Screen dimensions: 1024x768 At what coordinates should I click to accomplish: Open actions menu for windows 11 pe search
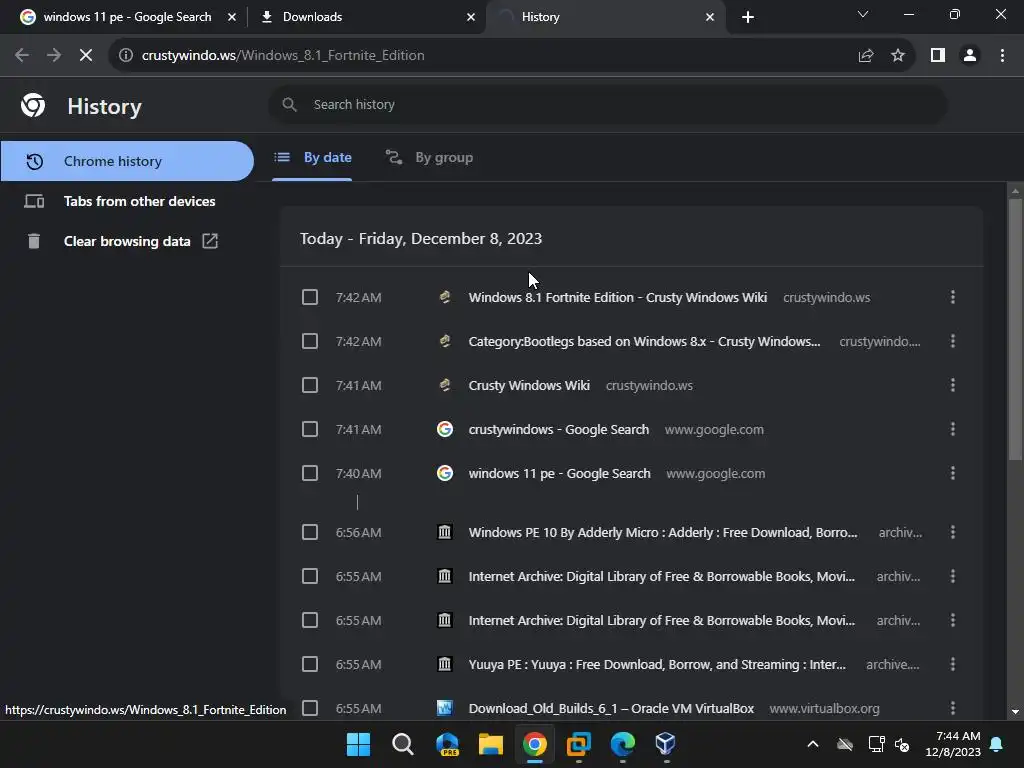coord(953,473)
